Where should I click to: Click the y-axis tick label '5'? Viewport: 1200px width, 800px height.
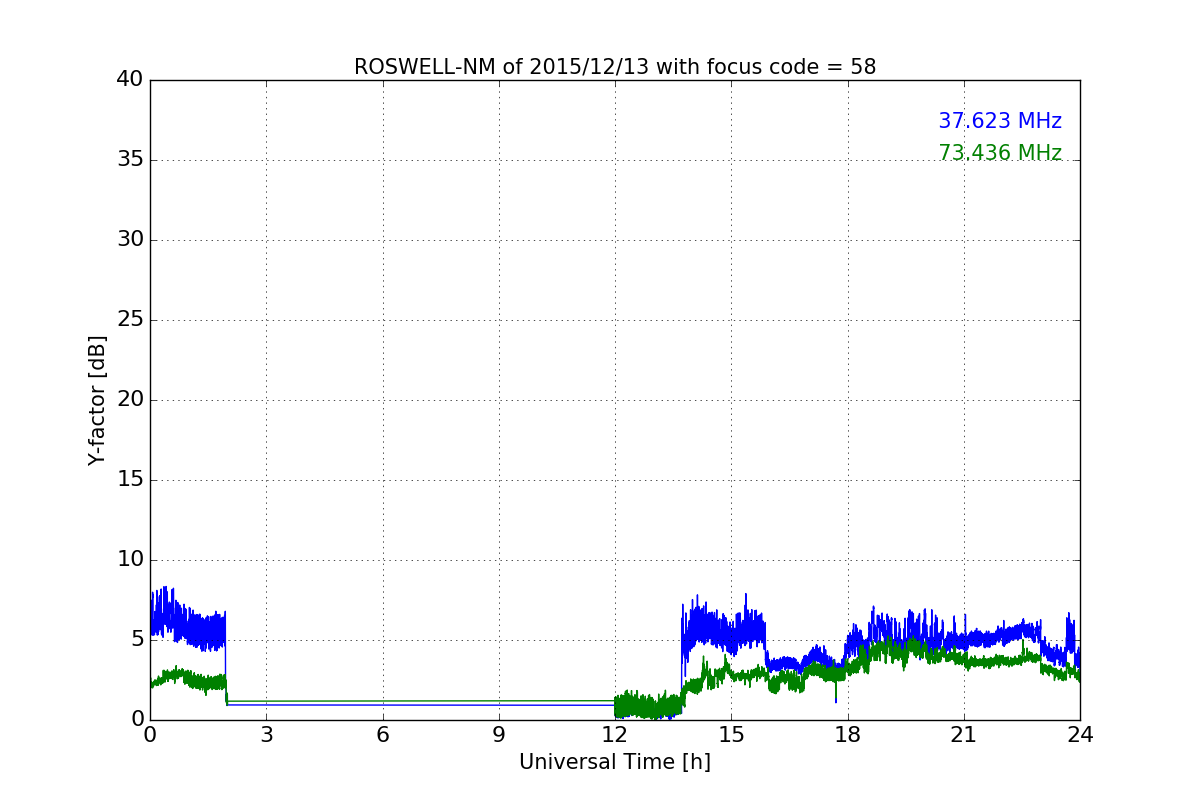pyautogui.click(x=138, y=640)
